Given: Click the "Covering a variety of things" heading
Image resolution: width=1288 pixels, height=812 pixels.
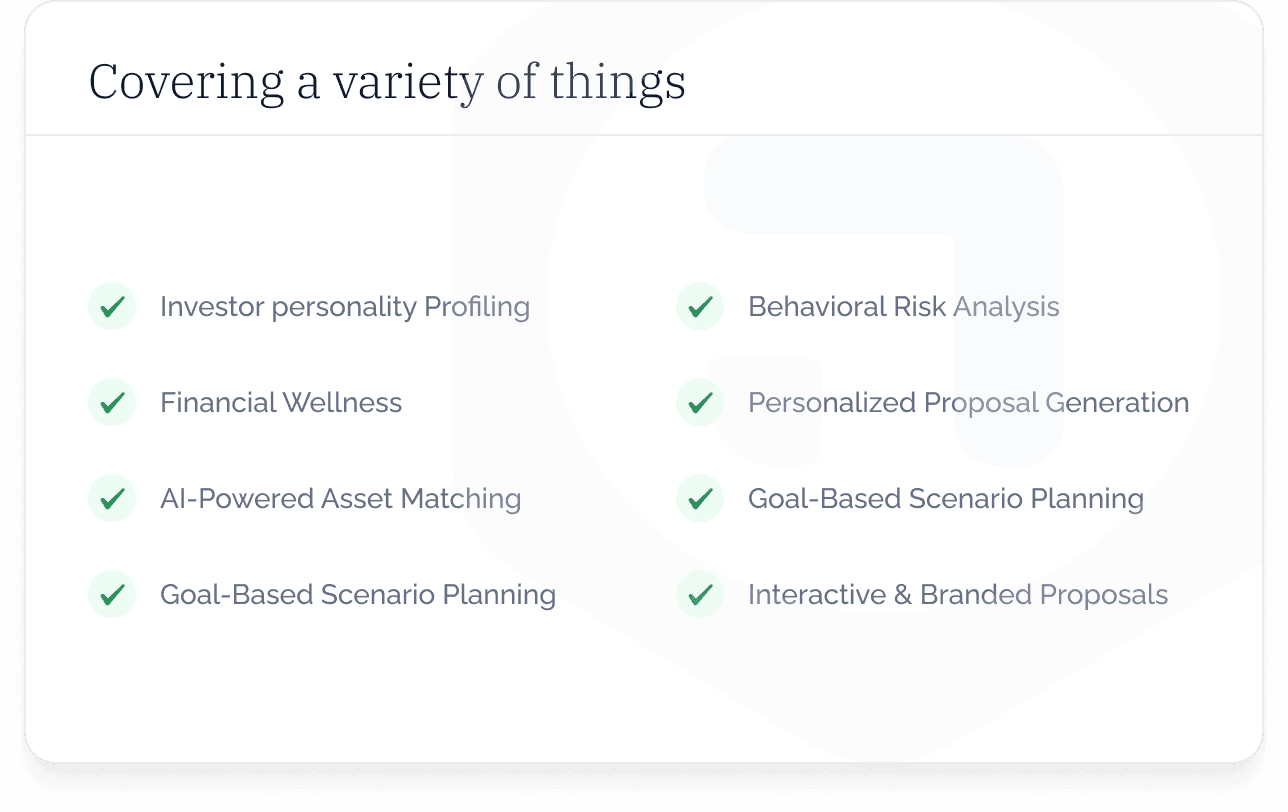Looking at the screenshot, I should tap(387, 82).
